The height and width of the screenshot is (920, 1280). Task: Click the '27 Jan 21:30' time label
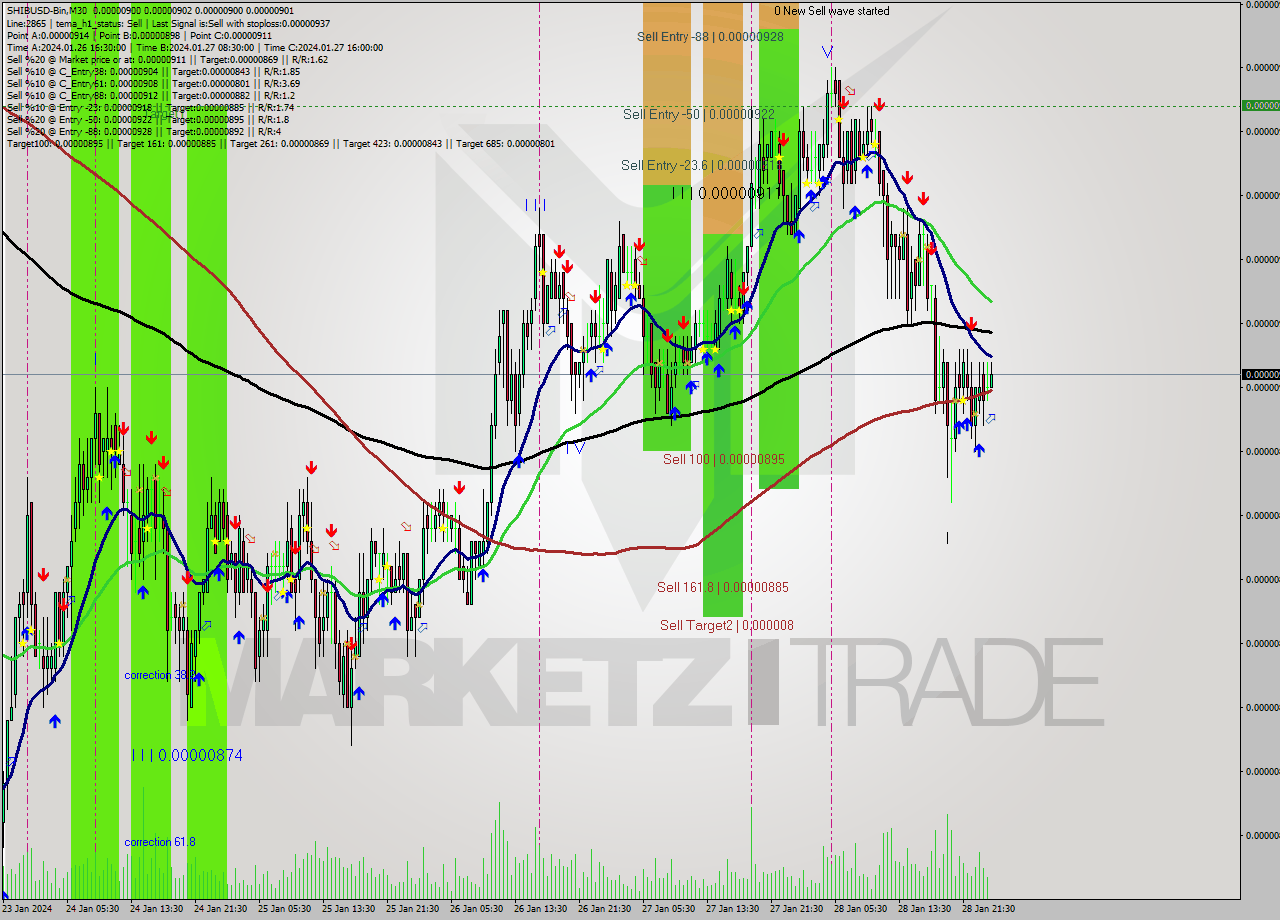pos(796,909)
